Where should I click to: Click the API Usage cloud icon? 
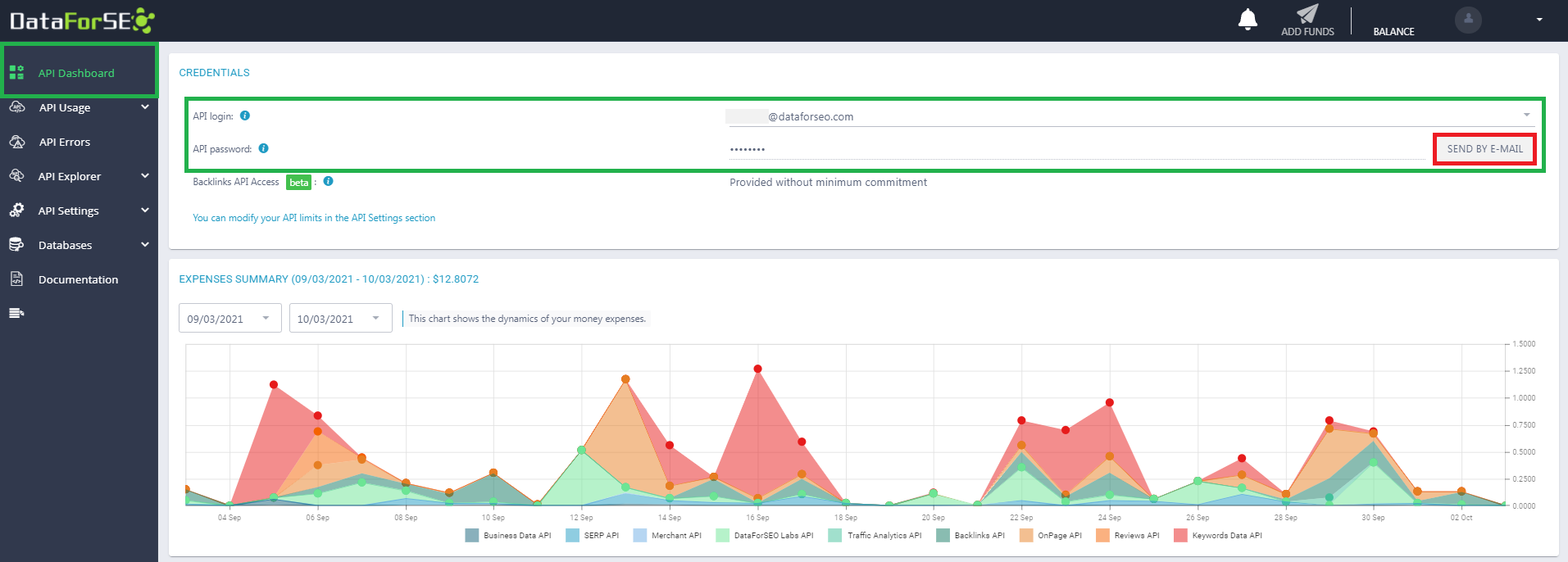16,107
